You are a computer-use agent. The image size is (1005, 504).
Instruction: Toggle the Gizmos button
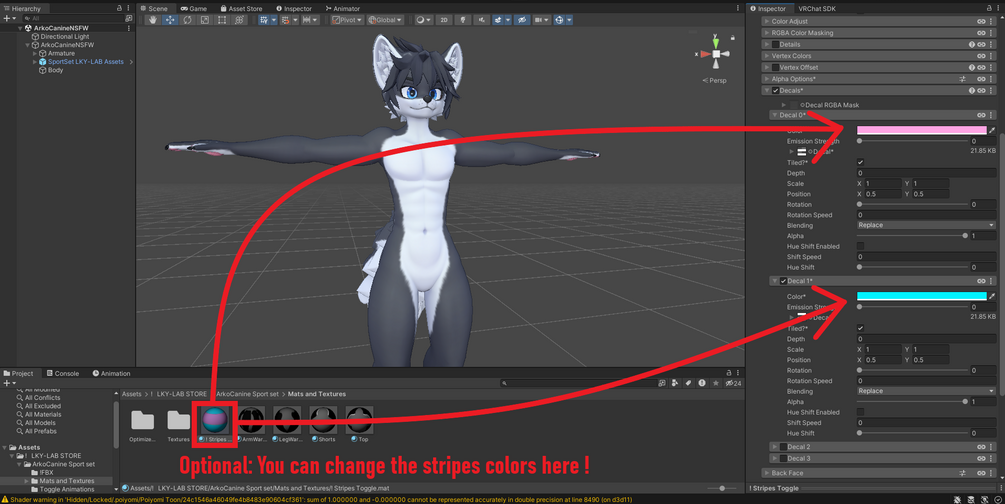pos(561,20)
